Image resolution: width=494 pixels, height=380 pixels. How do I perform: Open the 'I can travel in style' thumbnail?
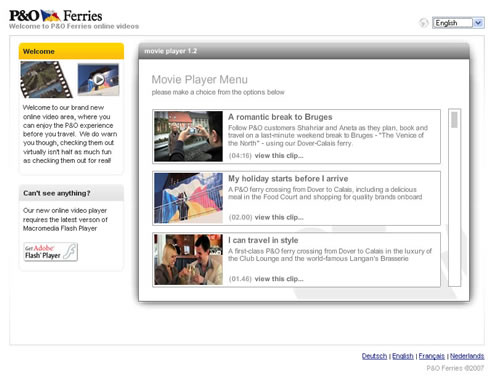coord(188,260)
